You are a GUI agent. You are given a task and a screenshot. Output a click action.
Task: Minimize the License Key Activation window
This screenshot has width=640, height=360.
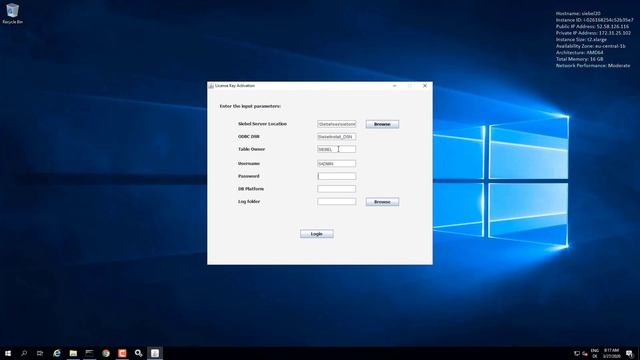pyautogui.click(x=394, y=86)
